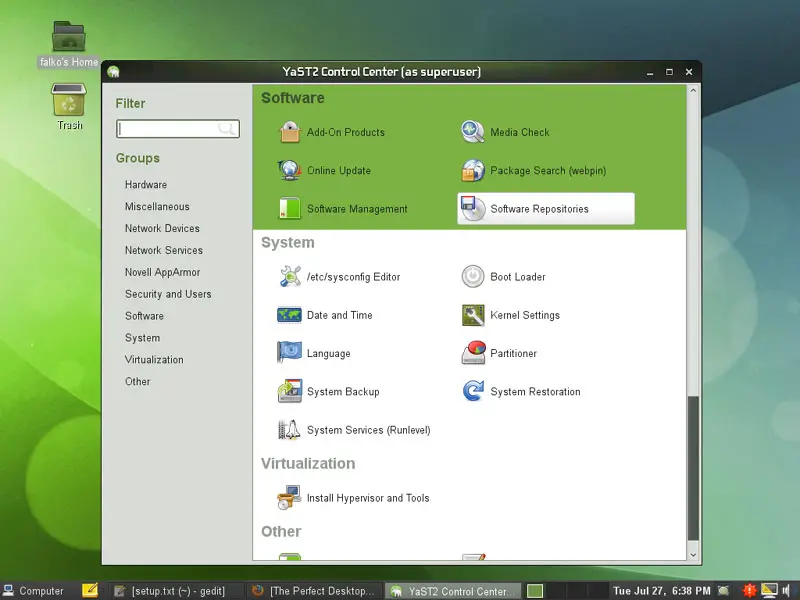Click the volume speaker tray icon
The image size is (800, 600).
click(786, 591)
